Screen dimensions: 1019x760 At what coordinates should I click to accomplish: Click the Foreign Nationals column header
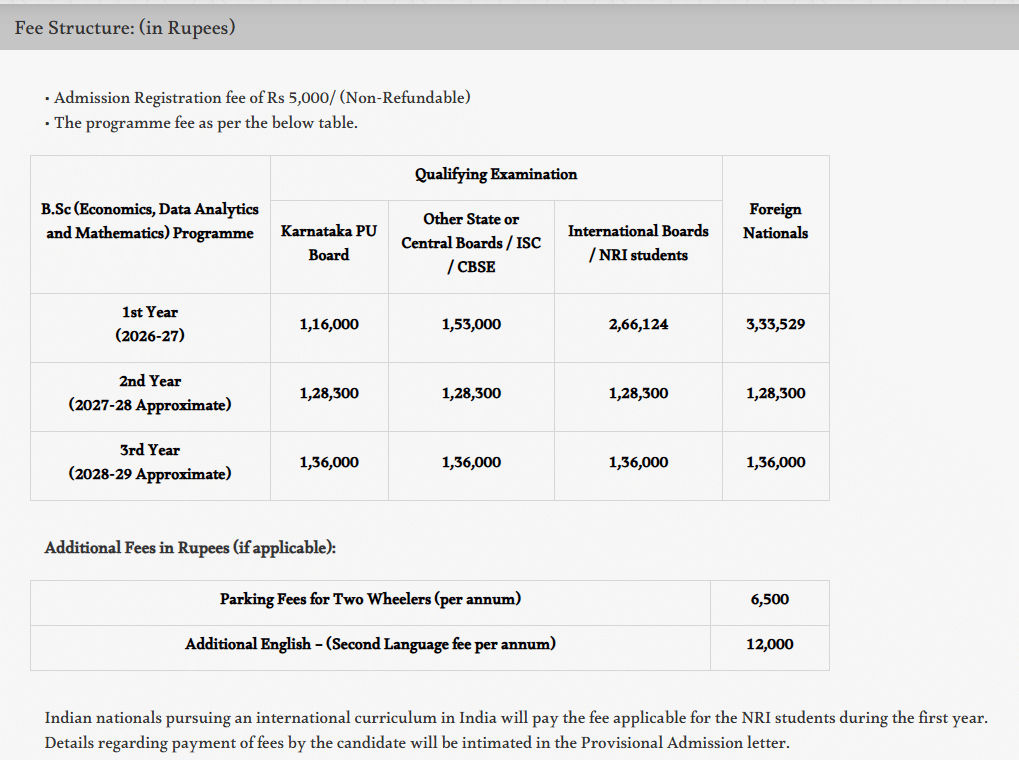775,221
